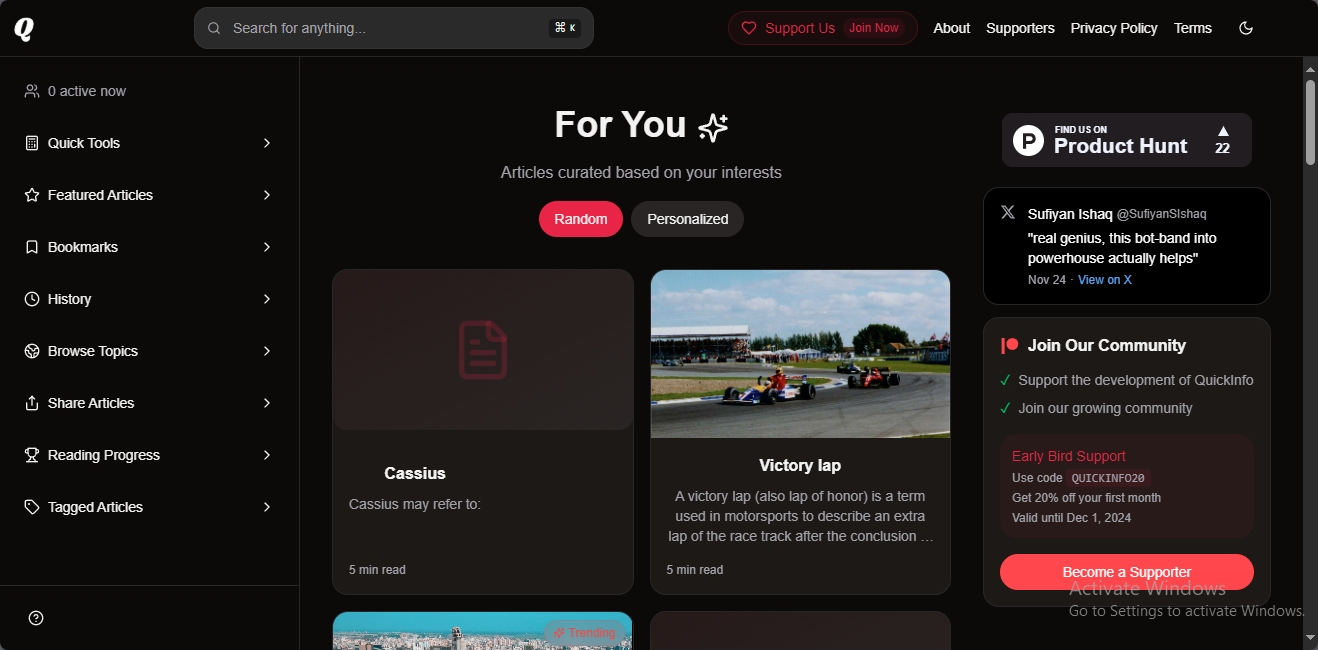Click the History clock icon

[32, 299]
